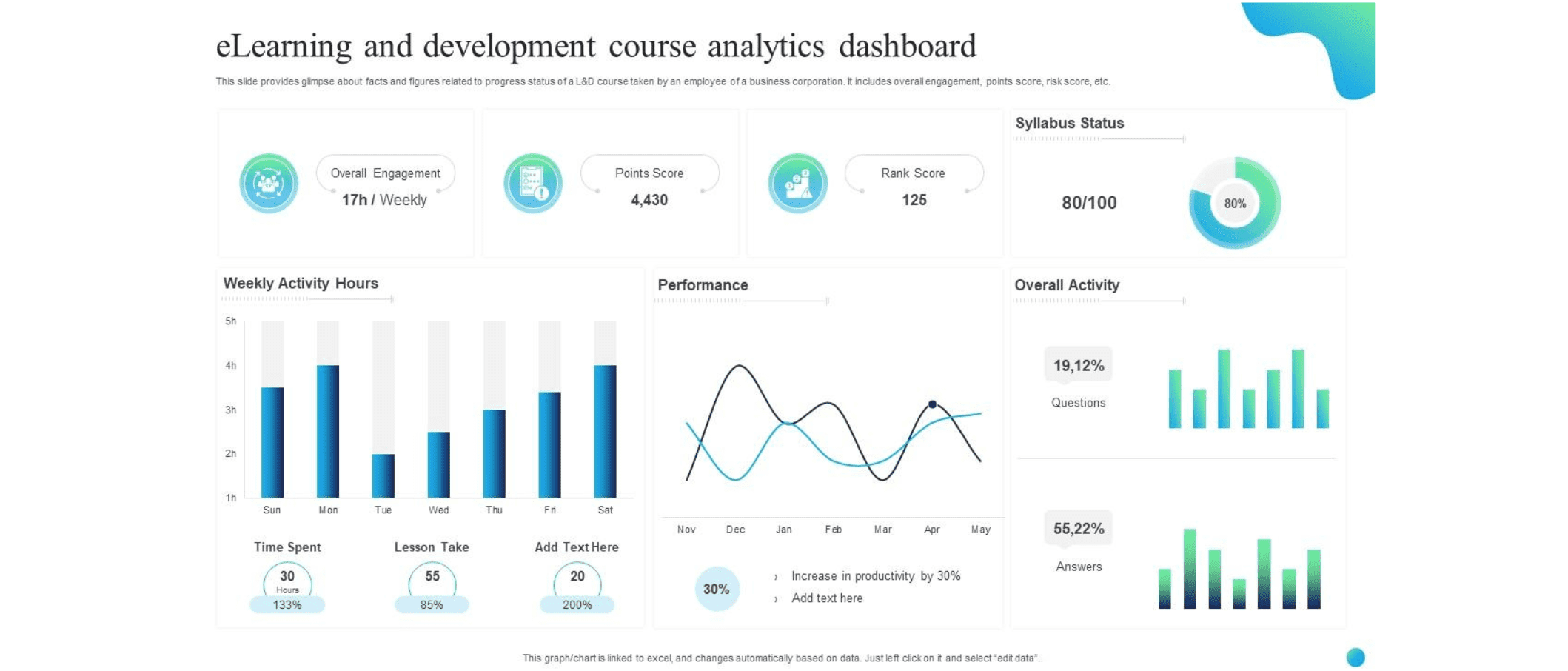Click the May label on performance axis
The image size is (1568, 671).
point(981,530)
